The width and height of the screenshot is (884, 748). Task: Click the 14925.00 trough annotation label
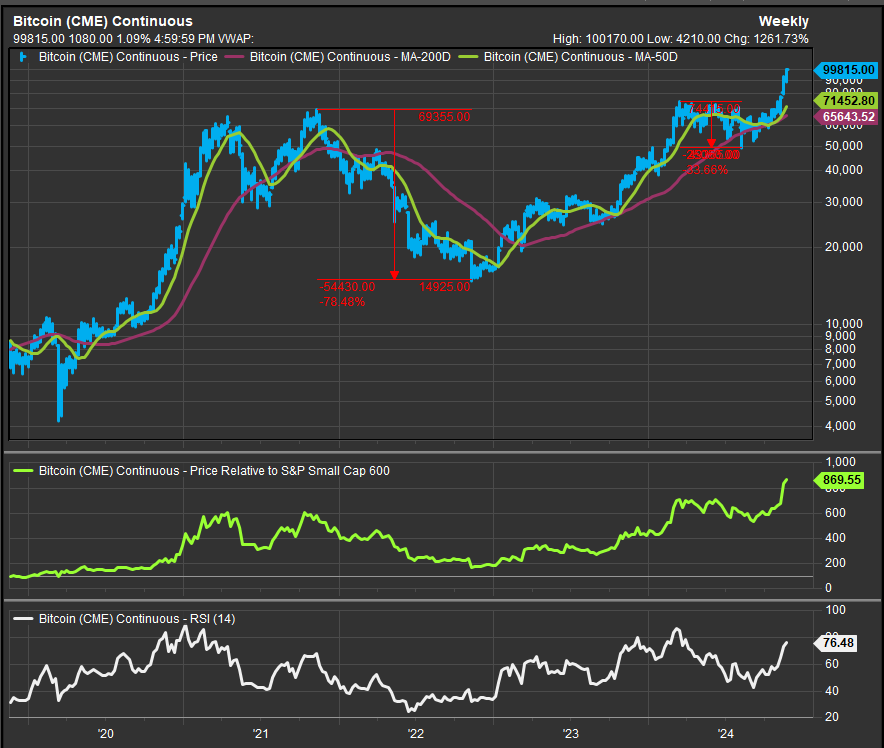tap(444, 287)
